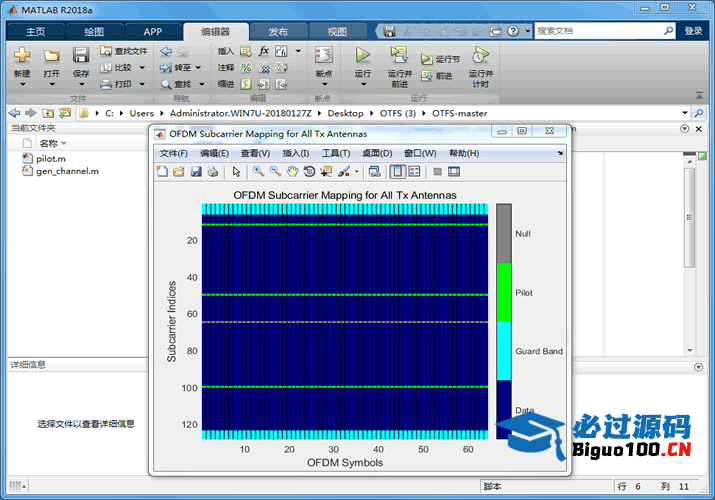Open the Compare (比较) dropdown arrow
The image size is (715, 500).
142,68
